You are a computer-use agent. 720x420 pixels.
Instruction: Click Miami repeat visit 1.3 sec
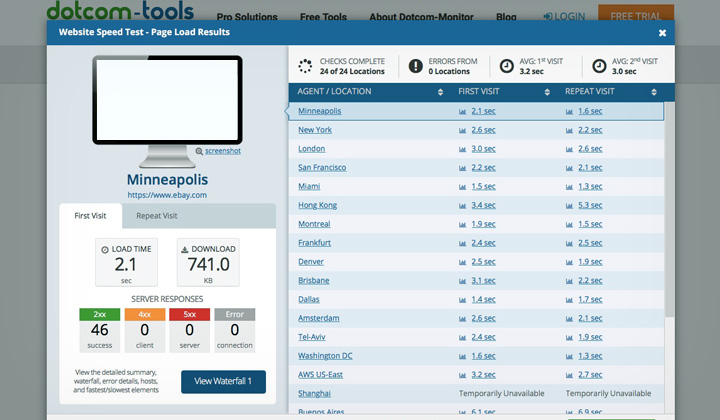(x=590, y=186)
